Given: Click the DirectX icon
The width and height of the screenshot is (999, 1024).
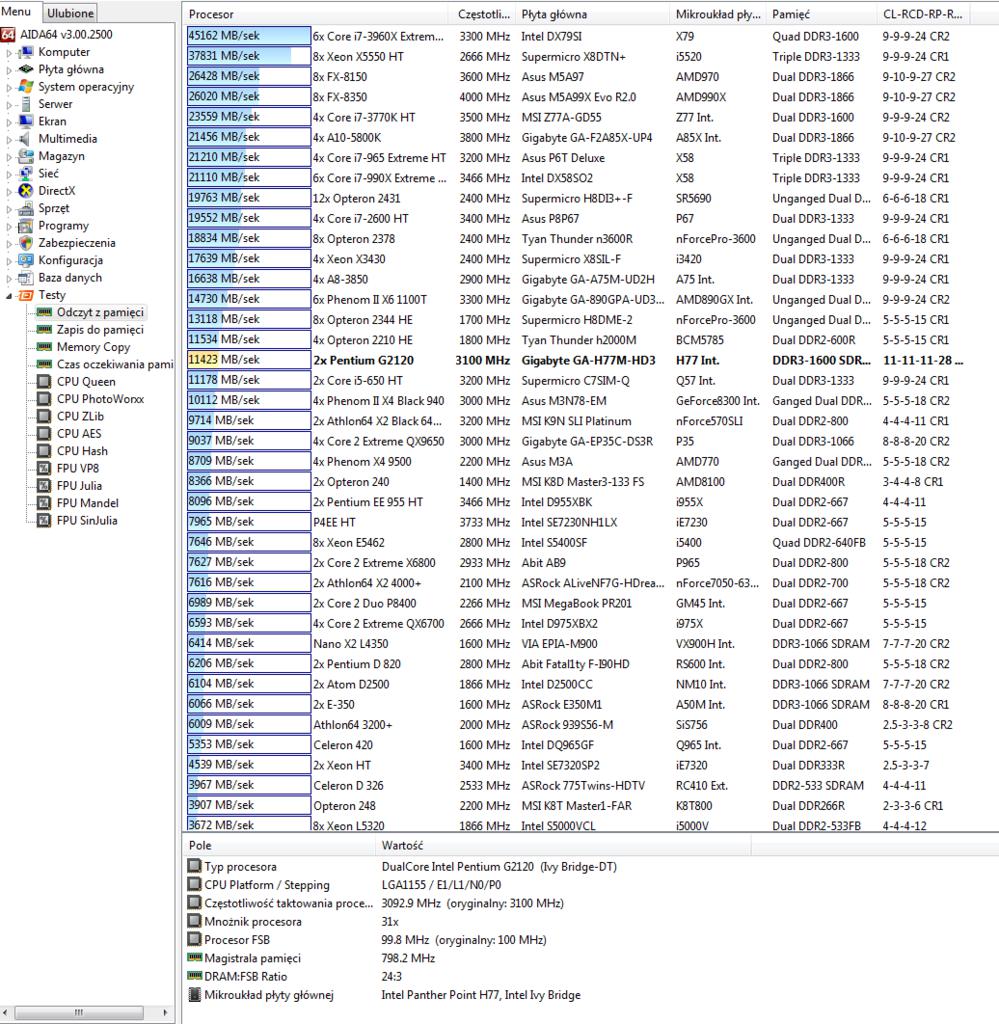Looking at the screenshot, I should (x=27, y=191).
